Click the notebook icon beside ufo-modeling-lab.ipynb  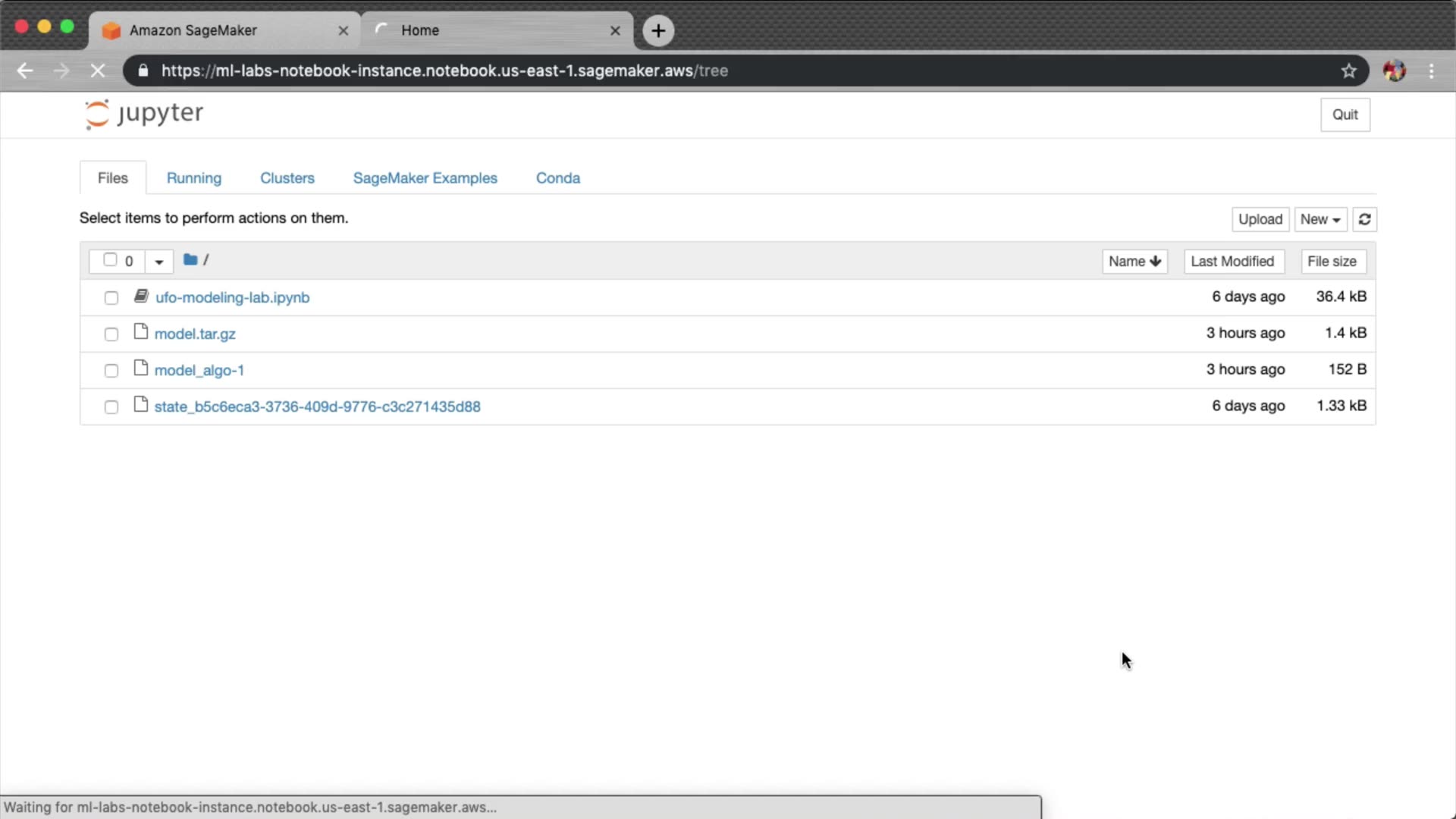(x=141, y=297)
